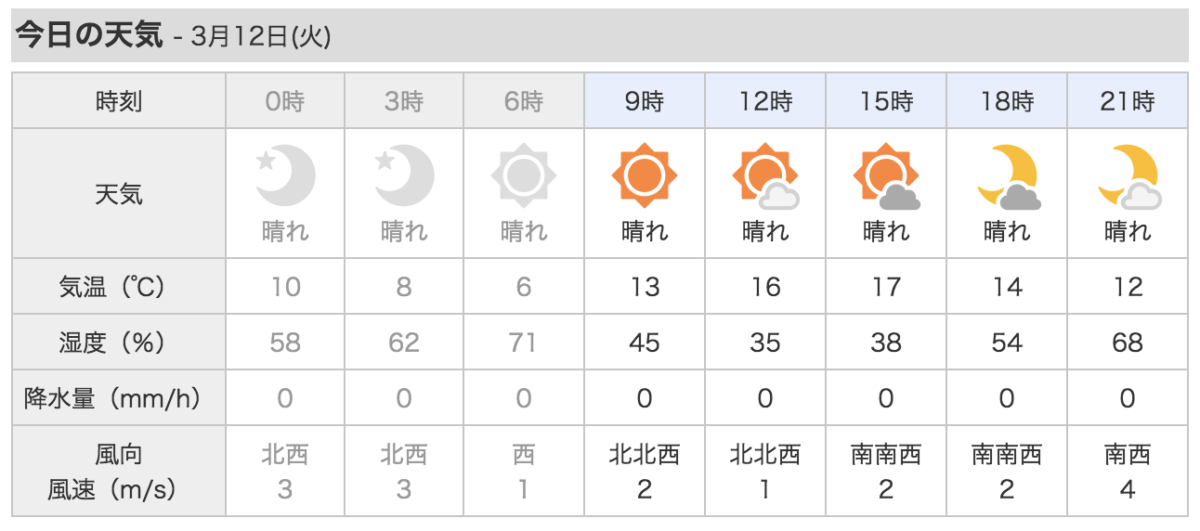Click the 0時 crescent moon weather icon
The width and height of the screenshot is (1200, 531).
click(285, 177)
